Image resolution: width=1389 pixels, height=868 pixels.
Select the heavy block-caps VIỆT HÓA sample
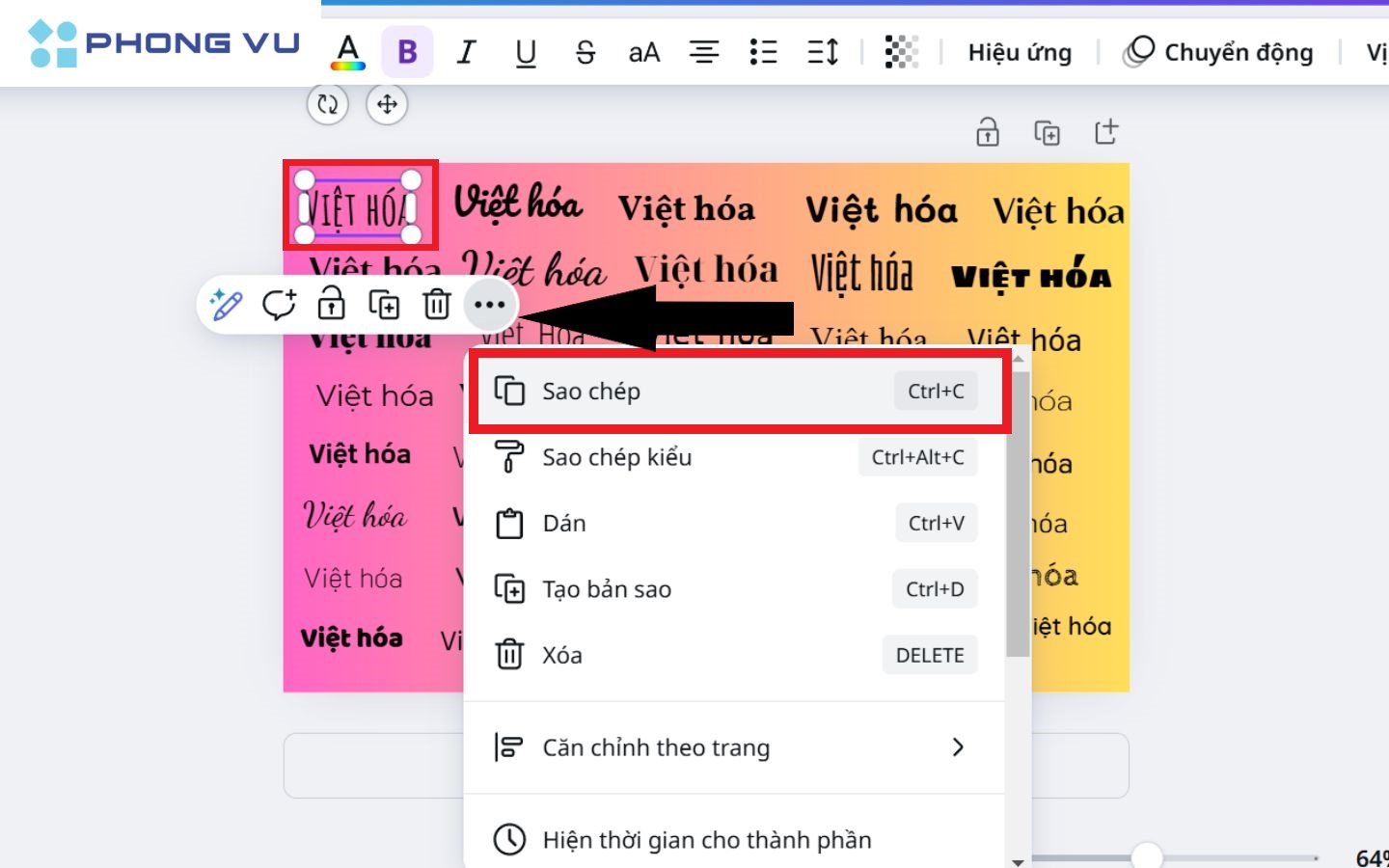pos(1031,276)
